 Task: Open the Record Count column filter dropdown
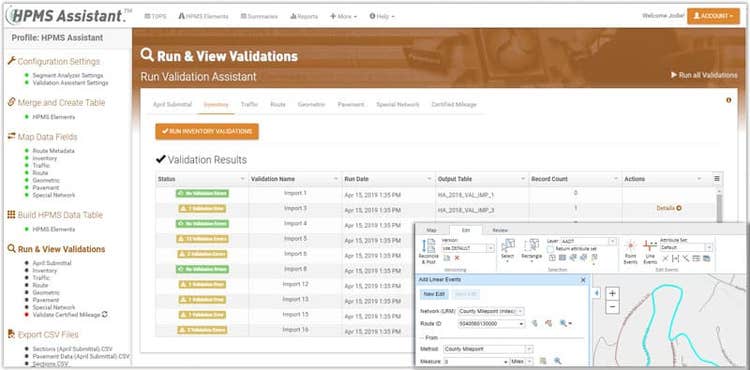(616, 179)
